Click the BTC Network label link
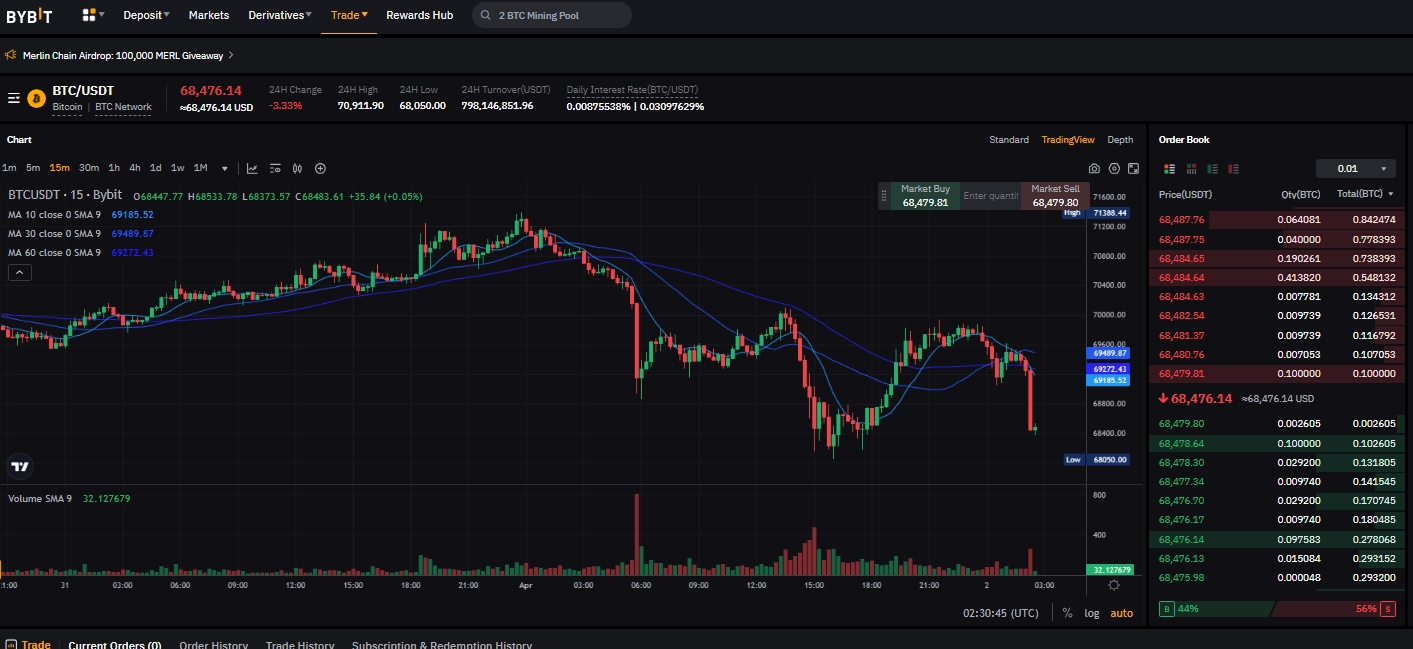Screen dimensions: 1413x649 click(123, 107)
